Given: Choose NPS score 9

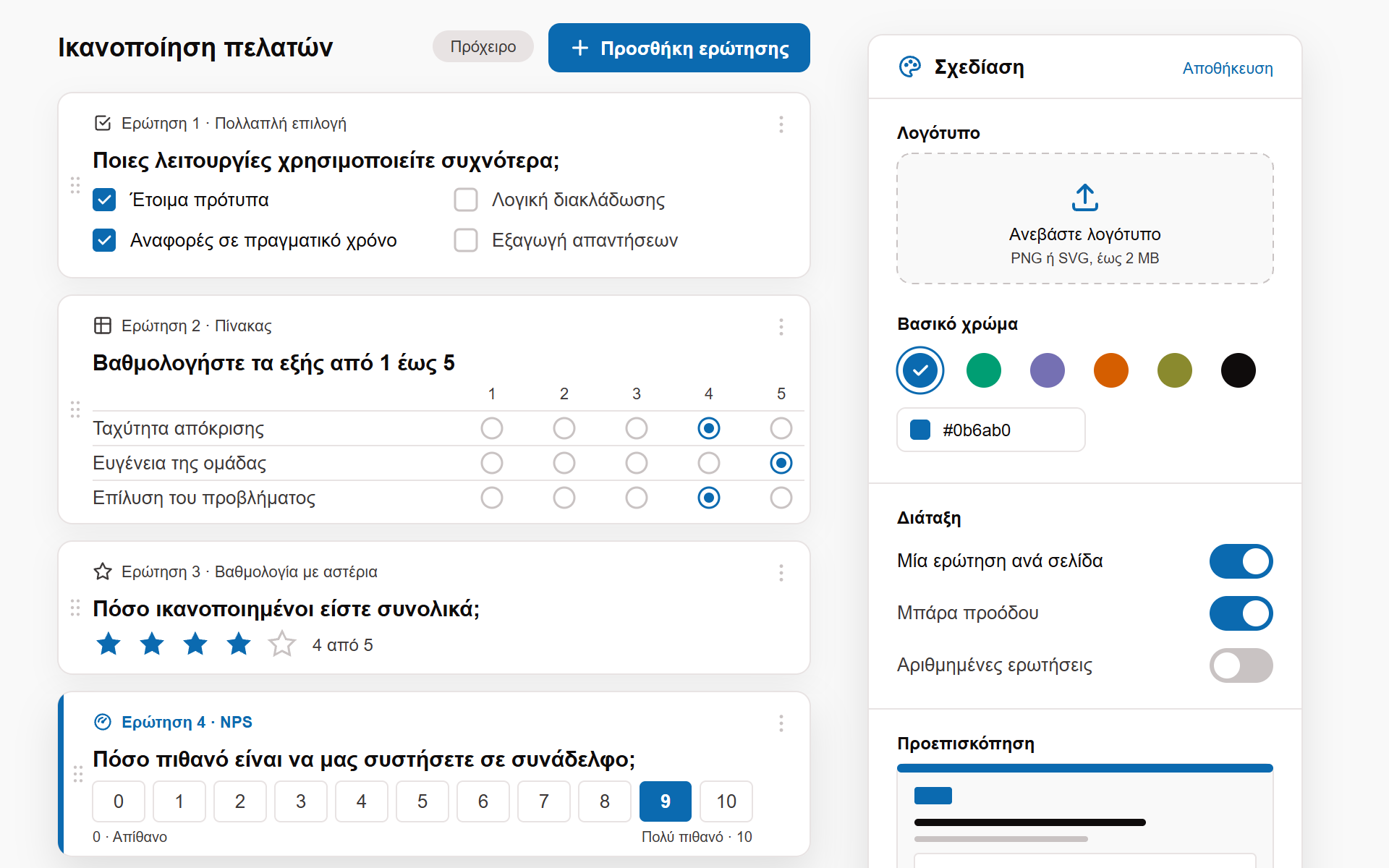Looking at the screenshot, I should [x=666, y=801].
